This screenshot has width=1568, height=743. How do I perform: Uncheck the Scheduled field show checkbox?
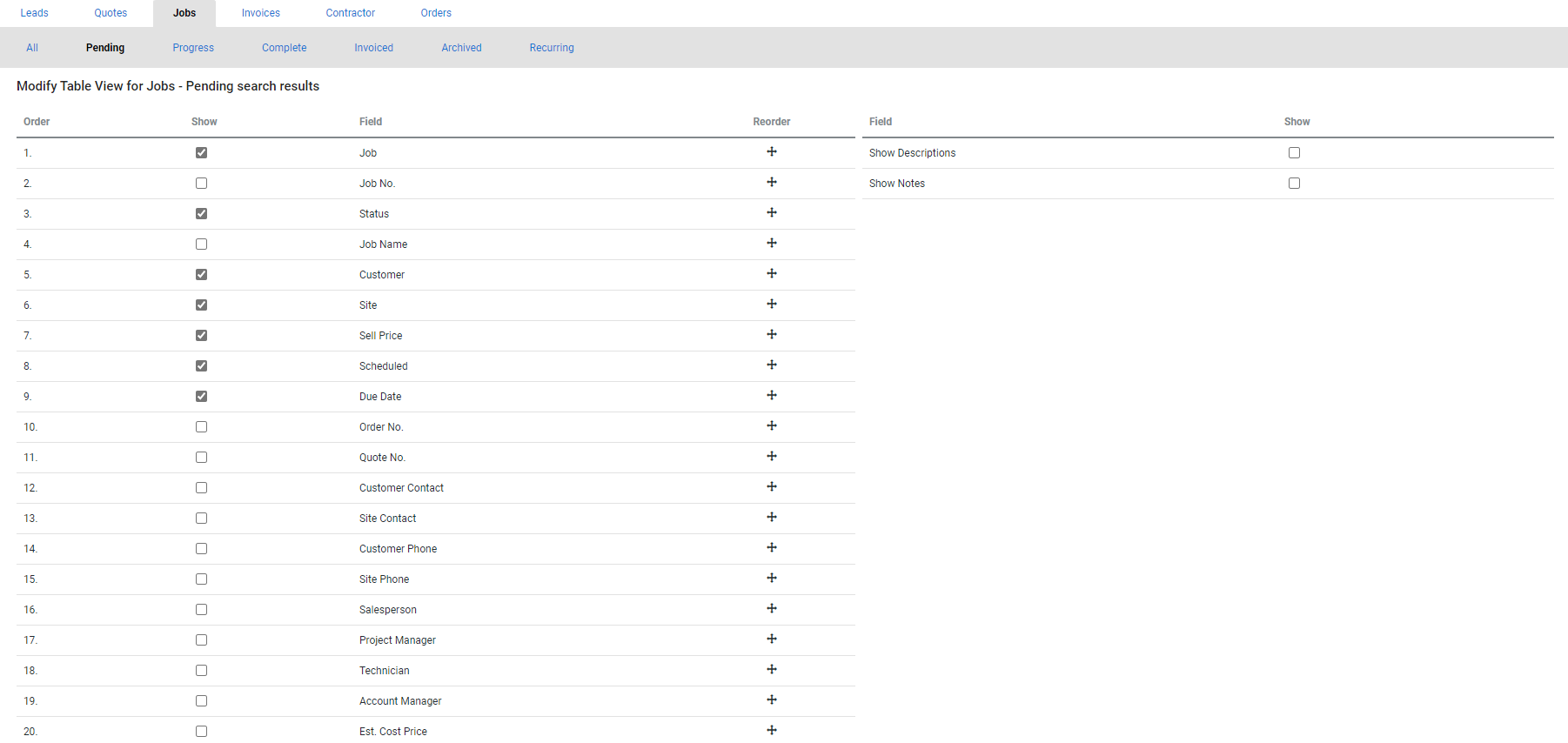point(202,365)
